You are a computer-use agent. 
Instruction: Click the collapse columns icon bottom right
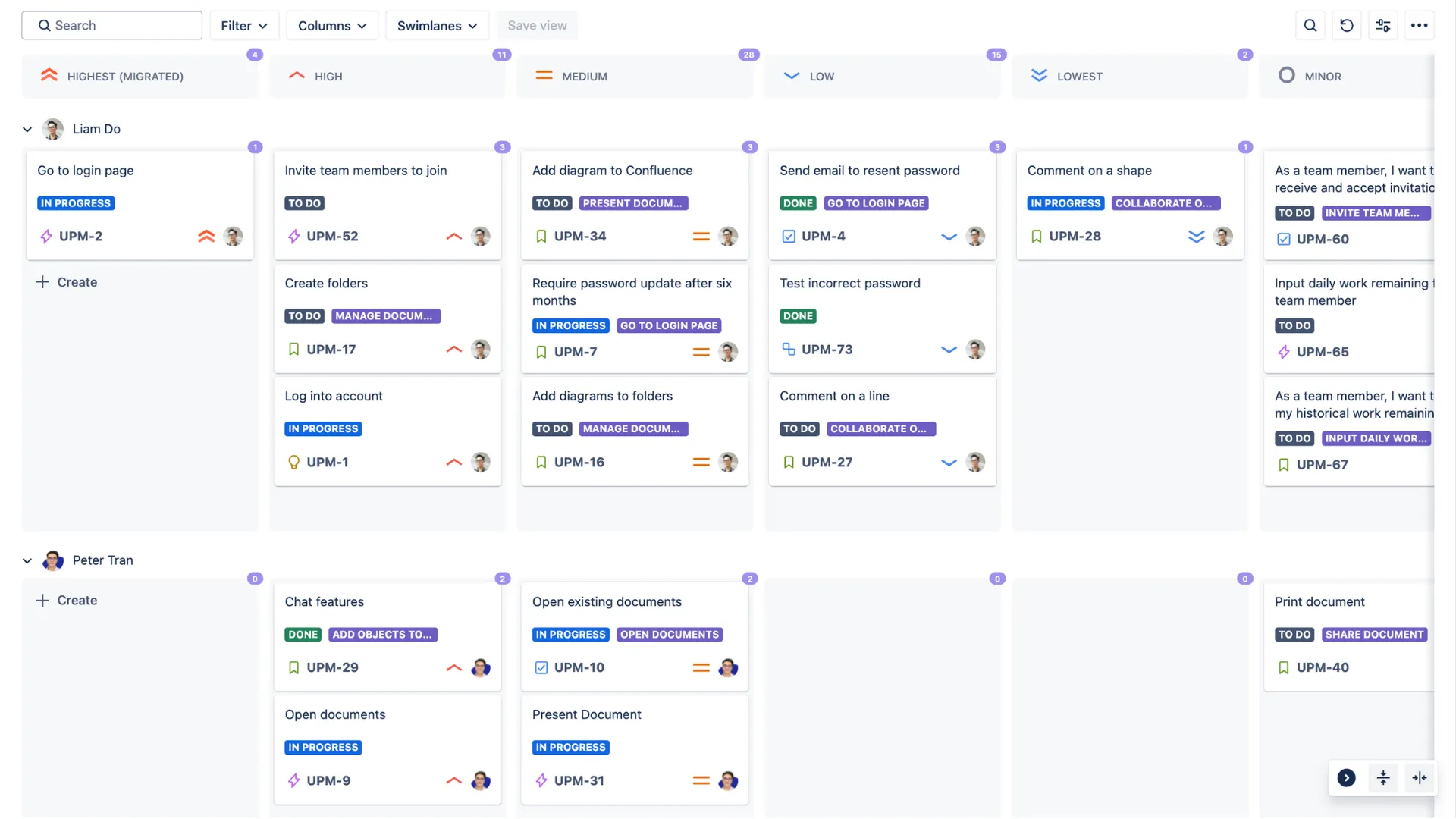[x=1420, y=777]
